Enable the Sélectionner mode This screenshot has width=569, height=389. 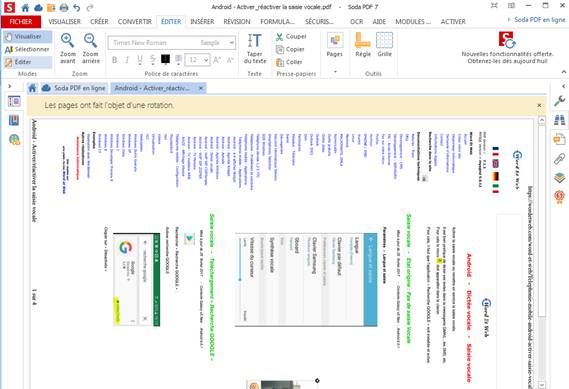pos(27,49)
